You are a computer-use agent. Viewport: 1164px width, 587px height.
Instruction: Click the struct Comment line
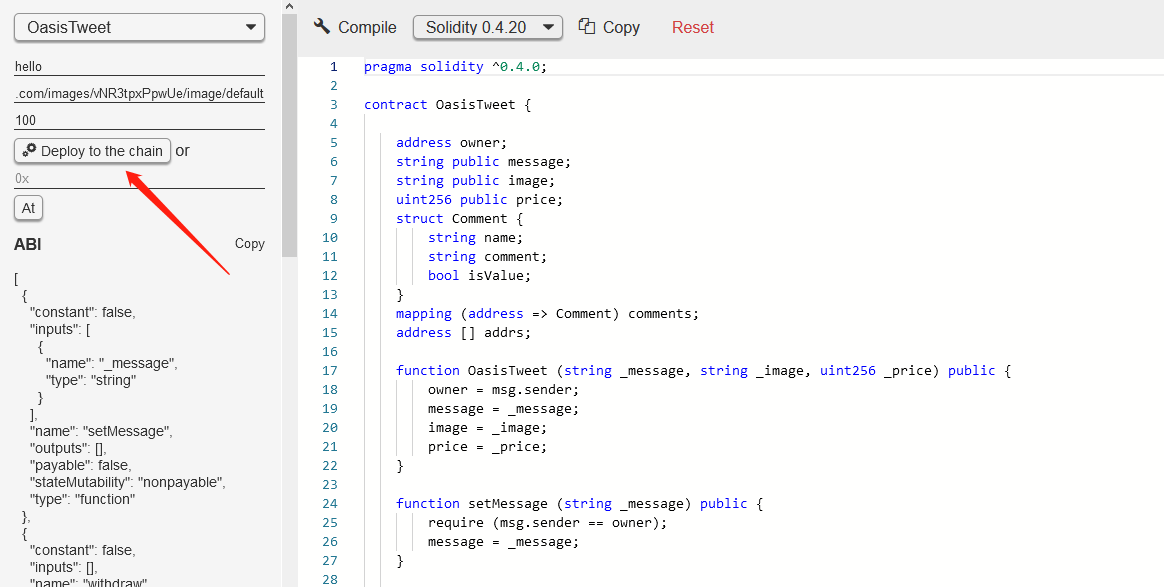point(460,219)
